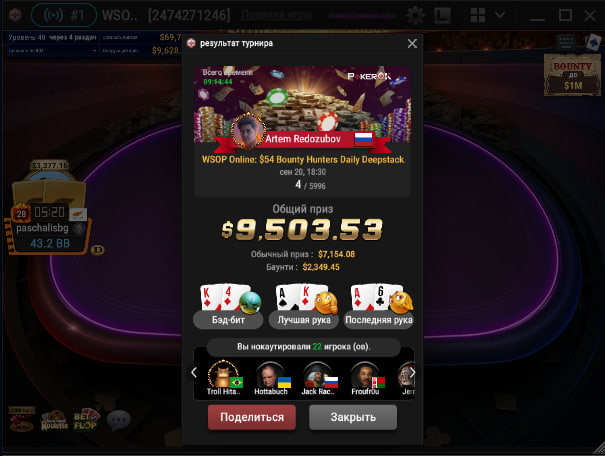Click the Artem Redozubov winner avatar

248,132
